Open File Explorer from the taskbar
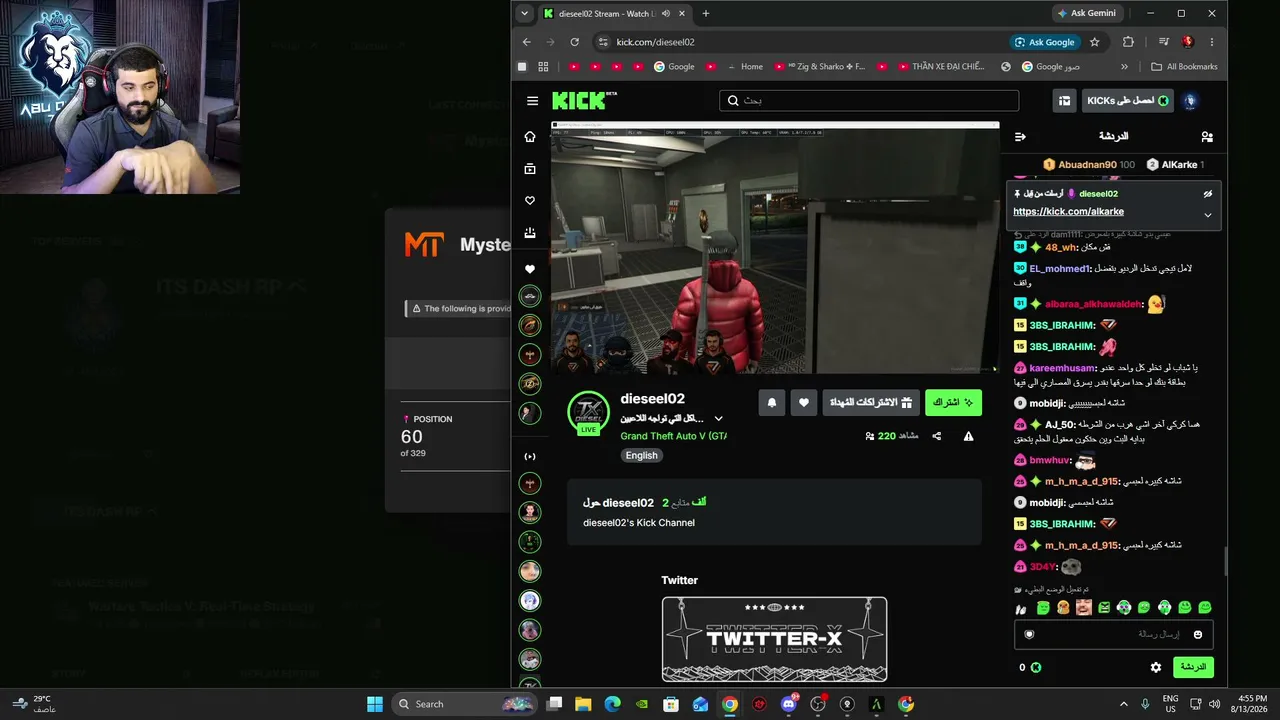 pos(583,704)
